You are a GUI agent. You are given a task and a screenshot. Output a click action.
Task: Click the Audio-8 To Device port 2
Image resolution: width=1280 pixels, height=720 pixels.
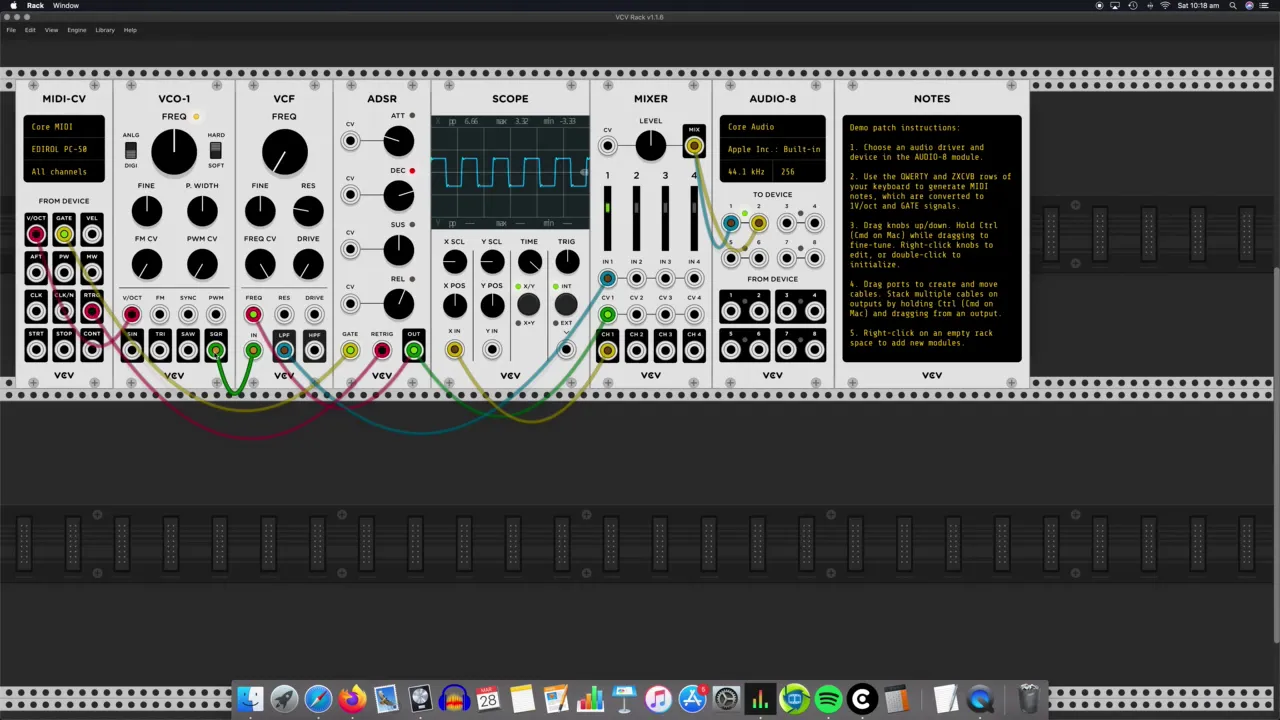758,224
